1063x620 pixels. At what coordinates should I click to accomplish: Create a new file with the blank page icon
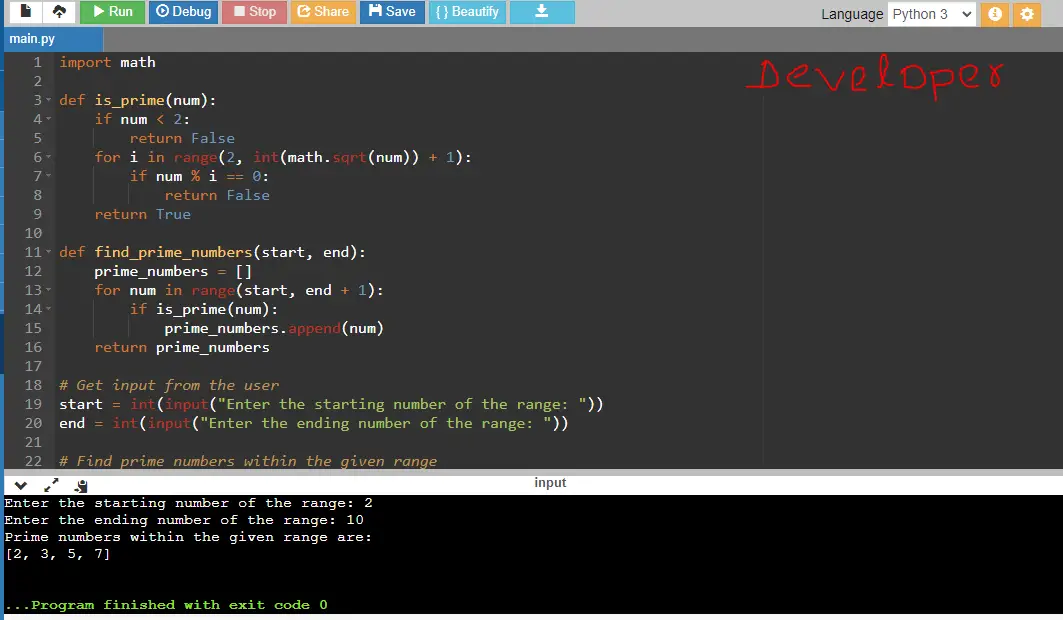26,12
